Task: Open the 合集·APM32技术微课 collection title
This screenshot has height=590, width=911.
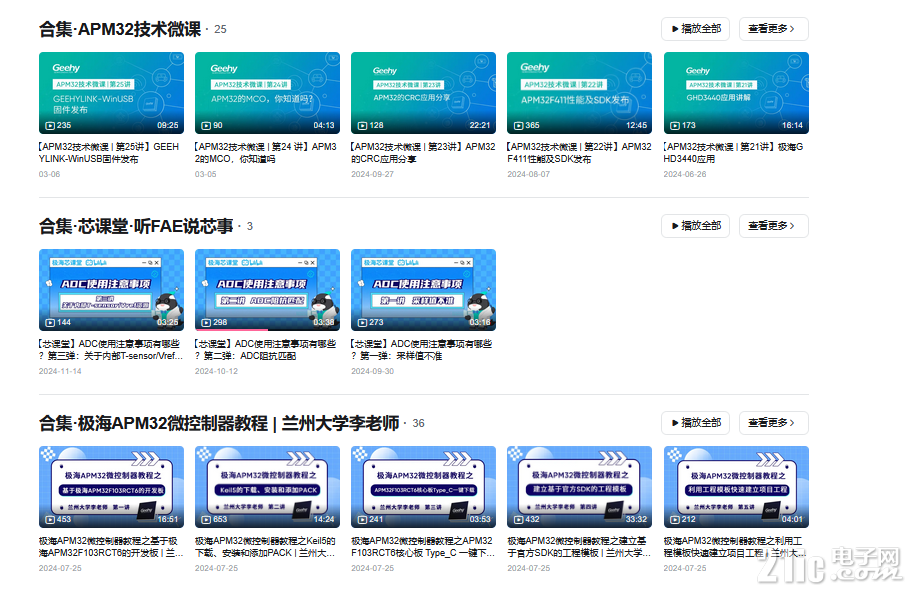Action: coord(120,29)
